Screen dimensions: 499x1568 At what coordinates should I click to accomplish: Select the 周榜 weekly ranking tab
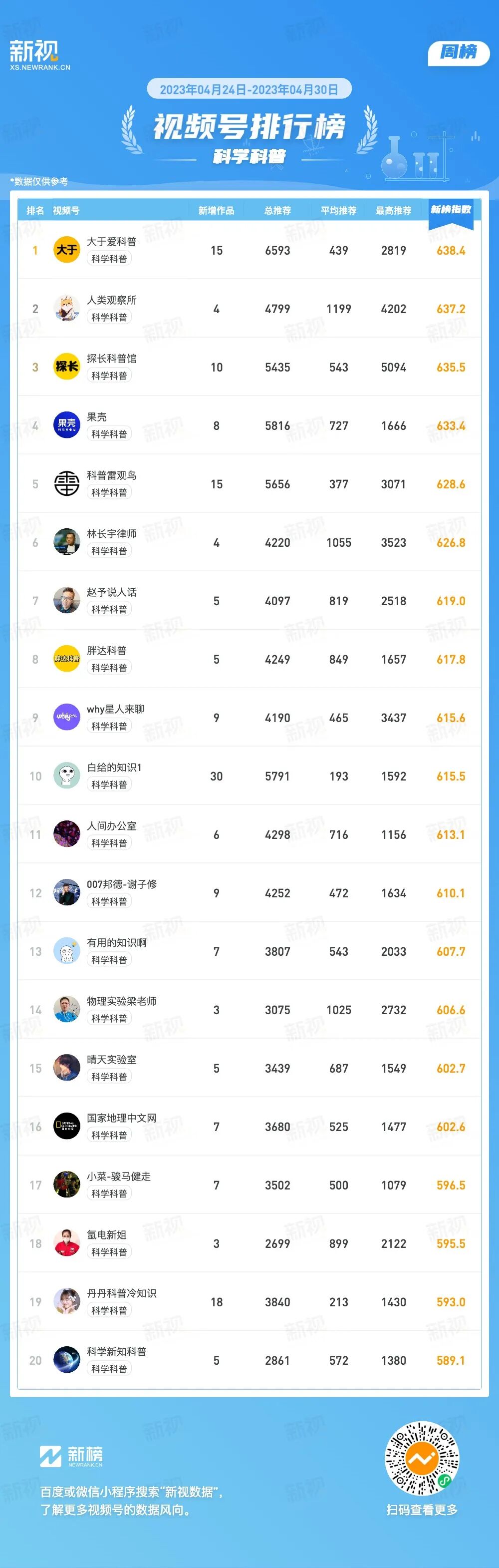click(459, 52)
